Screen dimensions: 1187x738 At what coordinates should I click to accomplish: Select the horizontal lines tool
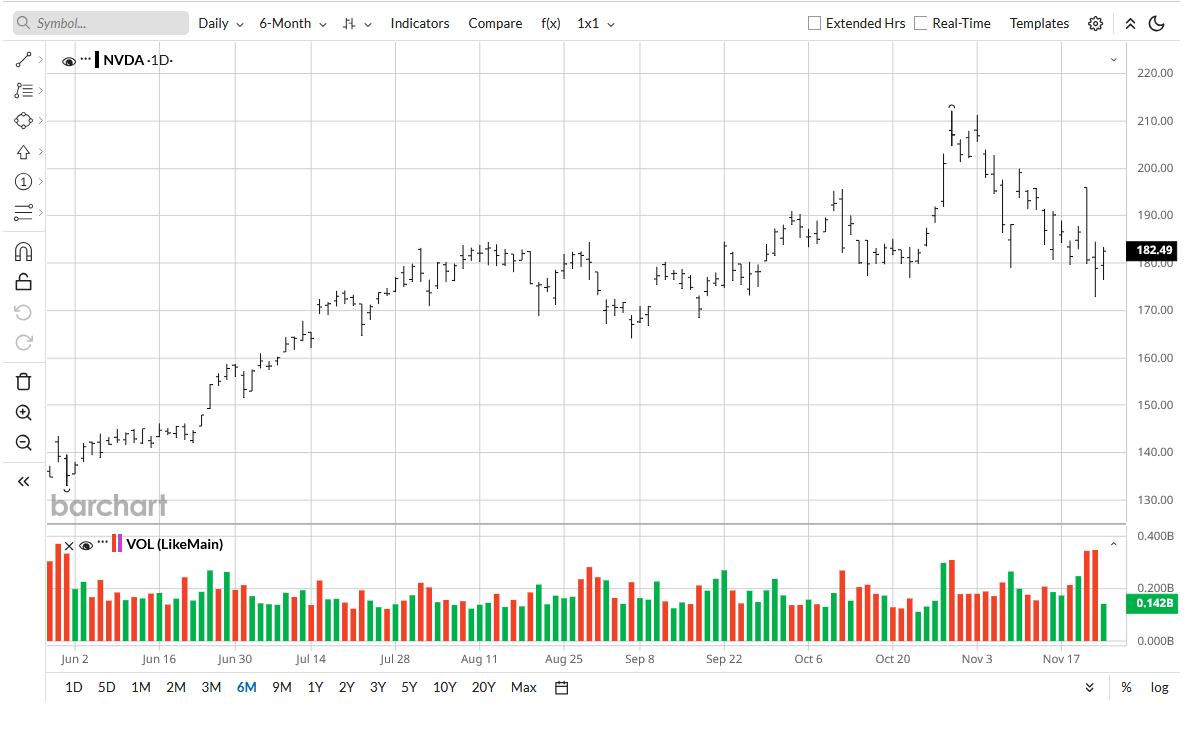click(x=23, y=213)
